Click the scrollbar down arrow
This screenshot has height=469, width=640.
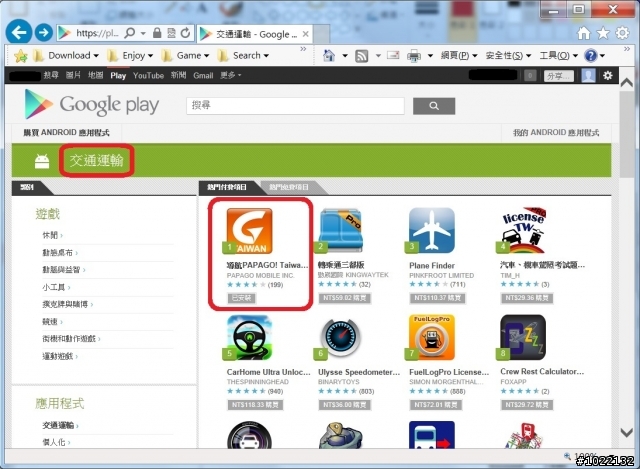627,432
